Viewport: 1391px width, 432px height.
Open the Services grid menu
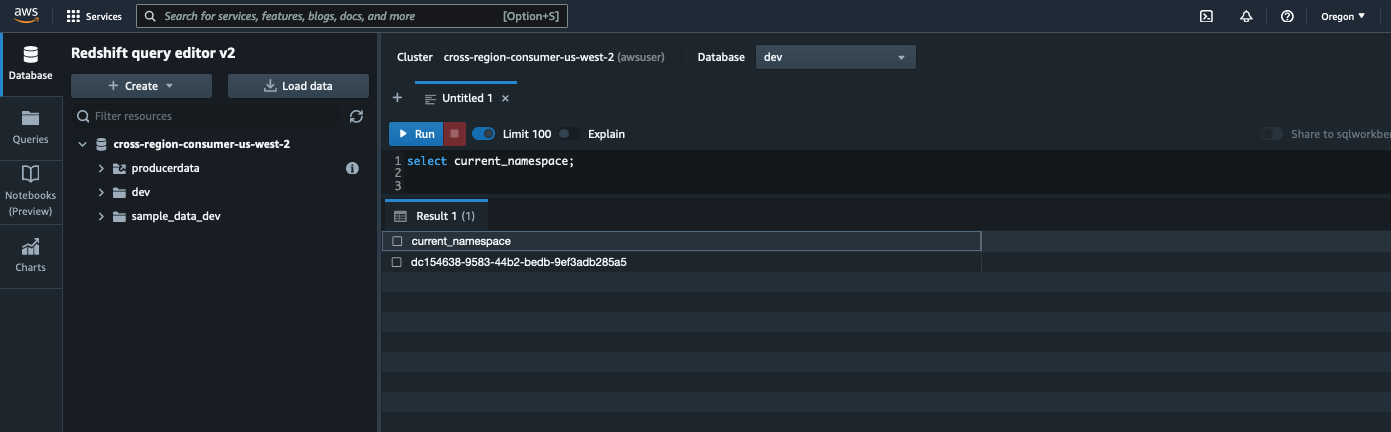tap(94, 16)
